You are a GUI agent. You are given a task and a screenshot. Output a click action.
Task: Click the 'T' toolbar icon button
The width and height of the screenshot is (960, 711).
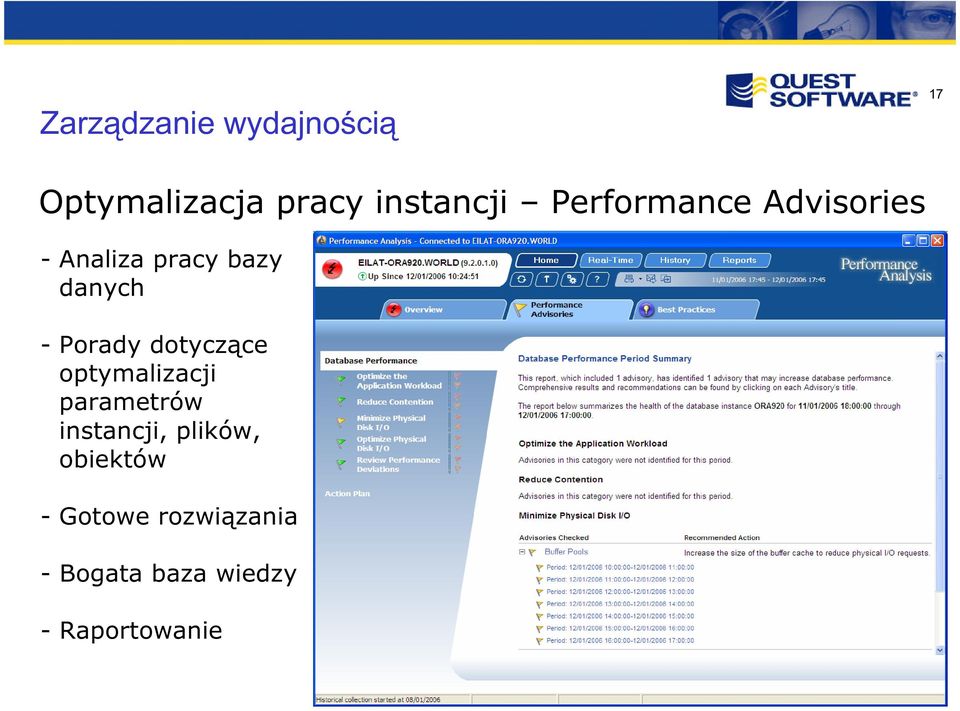tap(547, 279)
